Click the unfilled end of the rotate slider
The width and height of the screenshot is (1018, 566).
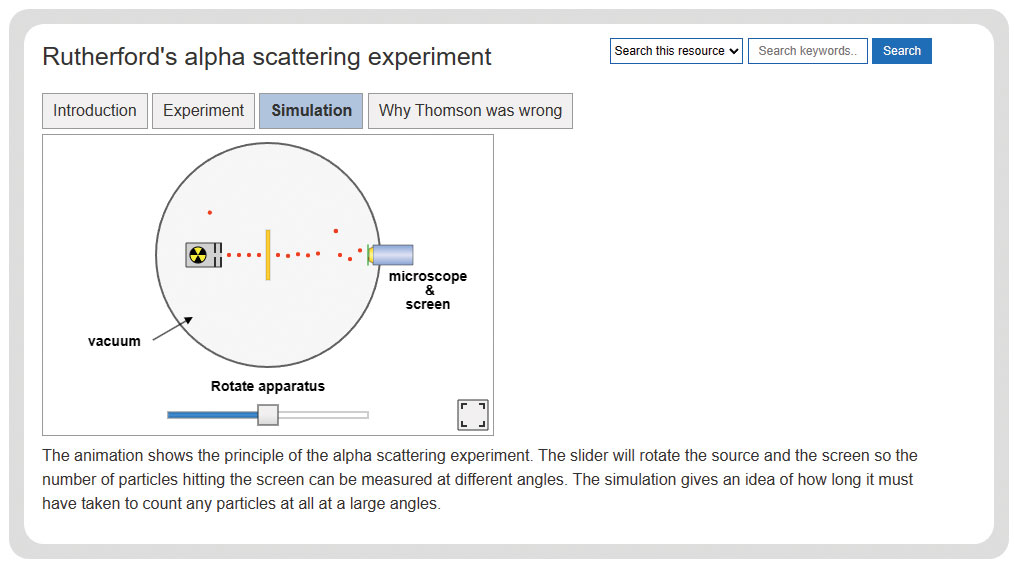click(x=323, y=415)
